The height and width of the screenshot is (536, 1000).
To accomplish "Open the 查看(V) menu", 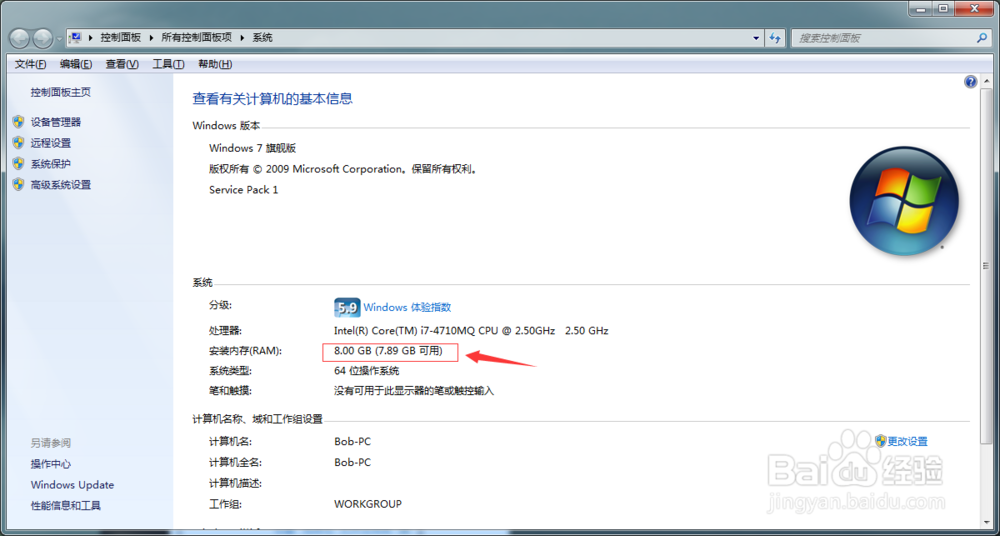I will pyautogui.click(x=122, y=64).
